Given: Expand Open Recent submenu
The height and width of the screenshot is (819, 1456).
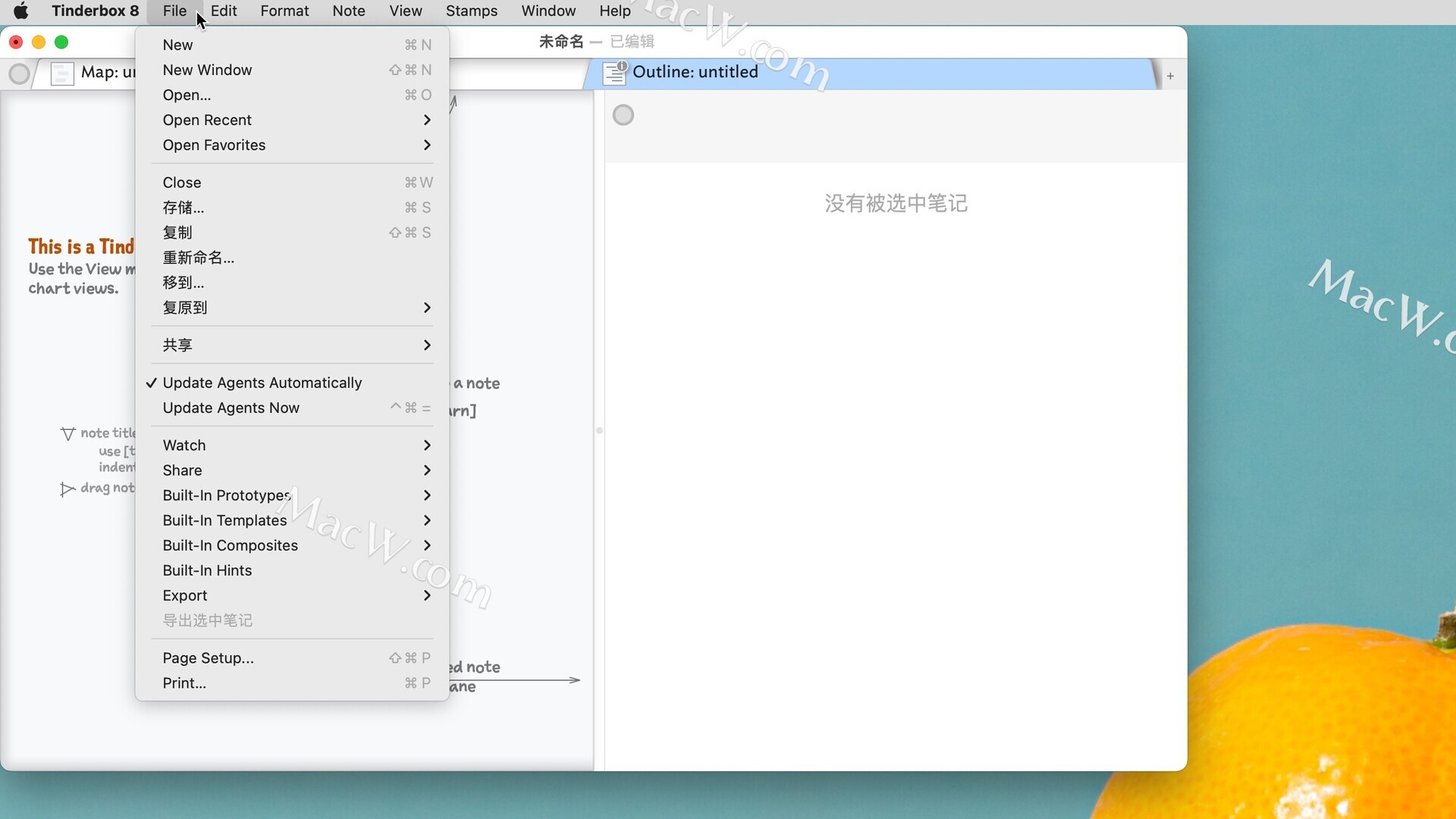Looking at the screenshot, I should pos(292,120).
